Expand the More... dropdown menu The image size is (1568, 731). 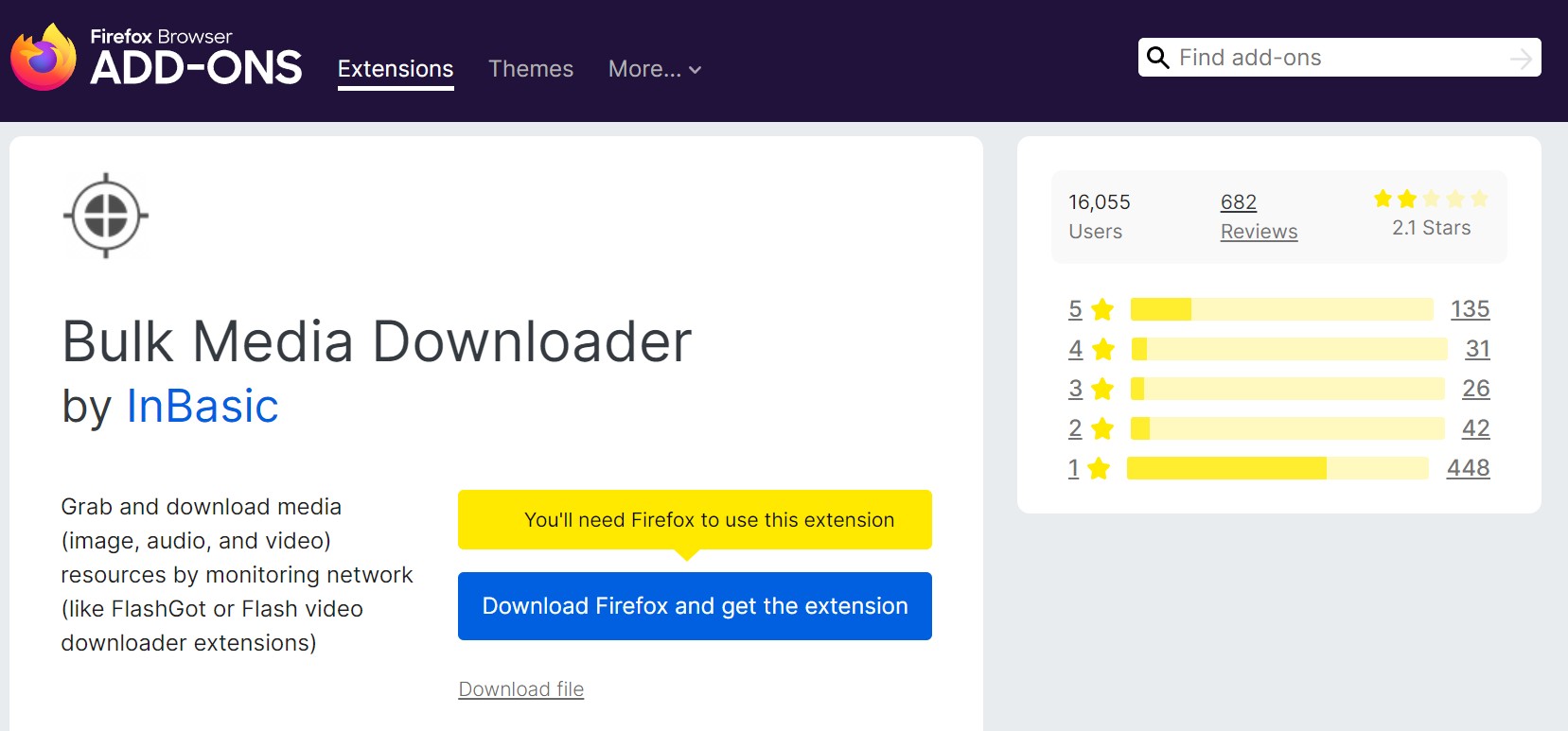pyautogui.click(x=655, y=69)
